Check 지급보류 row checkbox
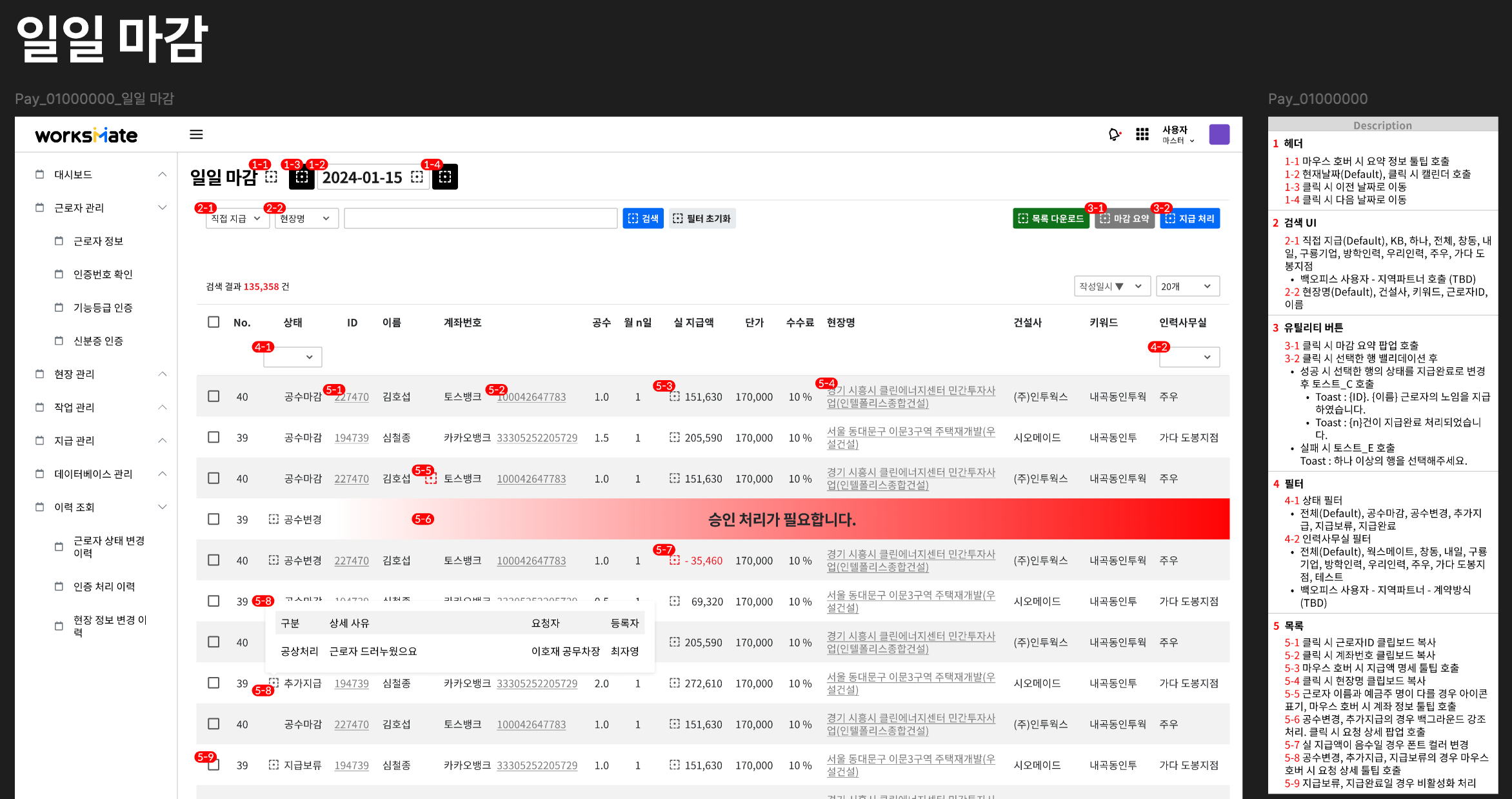Screen dimensions: 1512x799 (214, 765)
